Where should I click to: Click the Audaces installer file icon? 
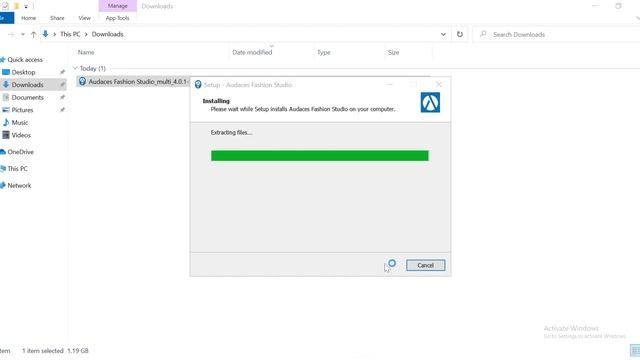[x=82, y=82]
